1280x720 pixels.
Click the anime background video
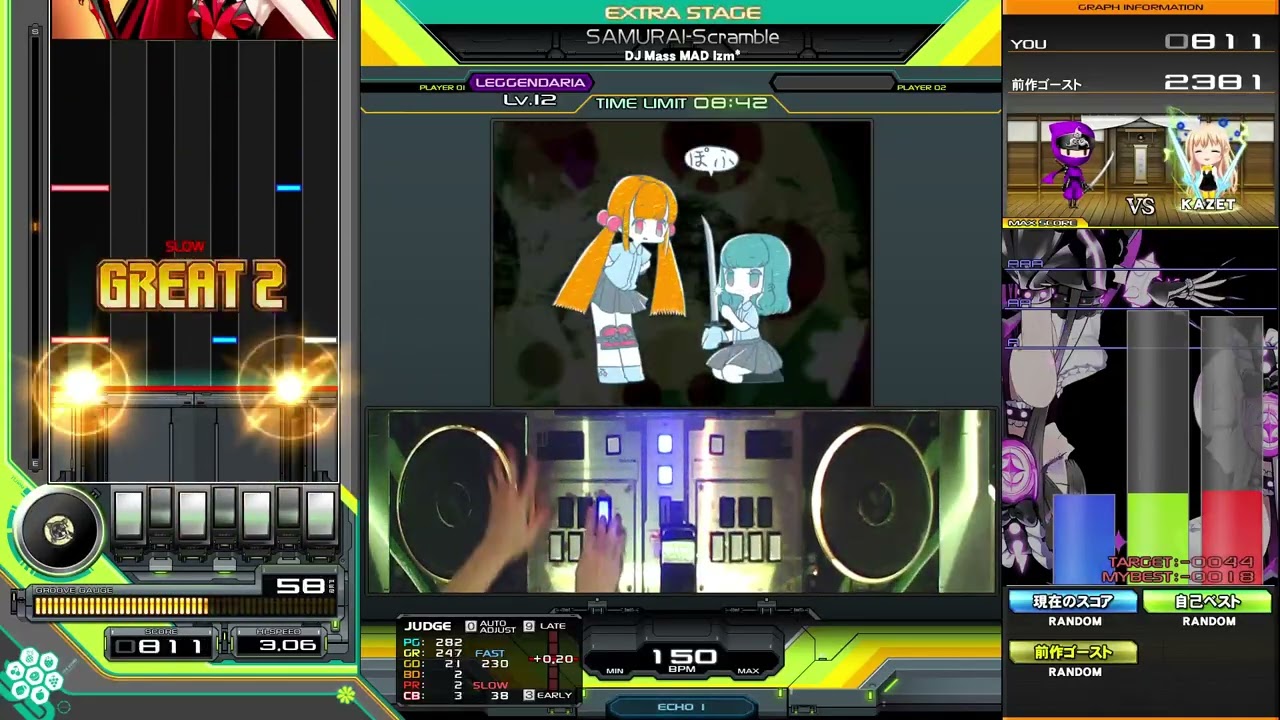681,263
